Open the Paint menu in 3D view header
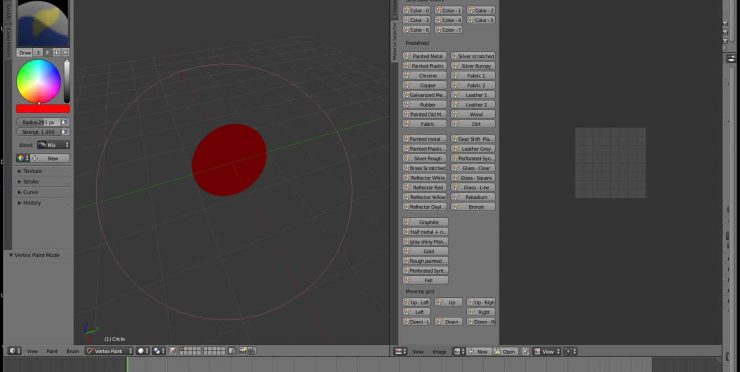Screen dimensions: 740x372 coord(52,351)
